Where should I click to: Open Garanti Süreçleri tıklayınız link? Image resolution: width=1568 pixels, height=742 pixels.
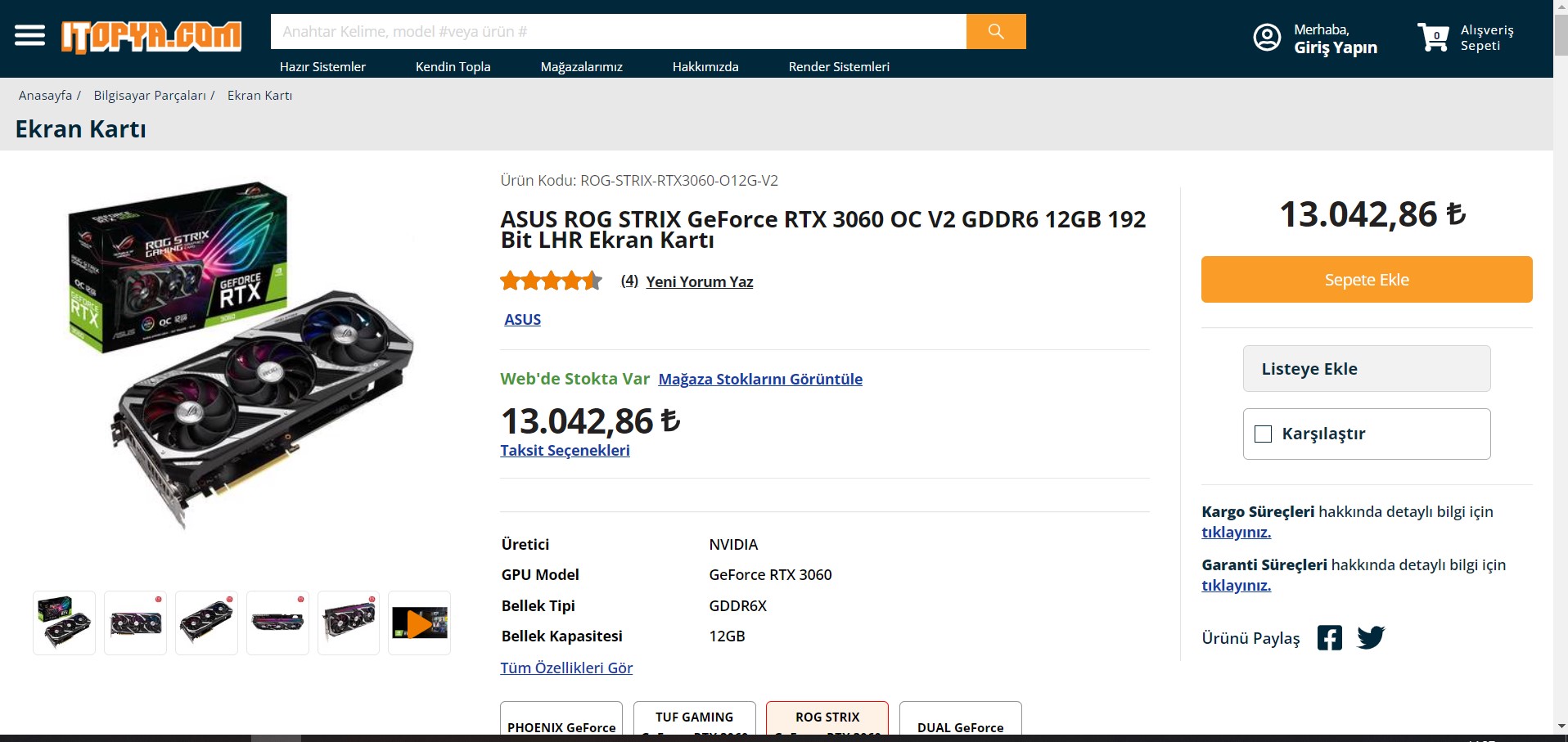point(1236,585)
